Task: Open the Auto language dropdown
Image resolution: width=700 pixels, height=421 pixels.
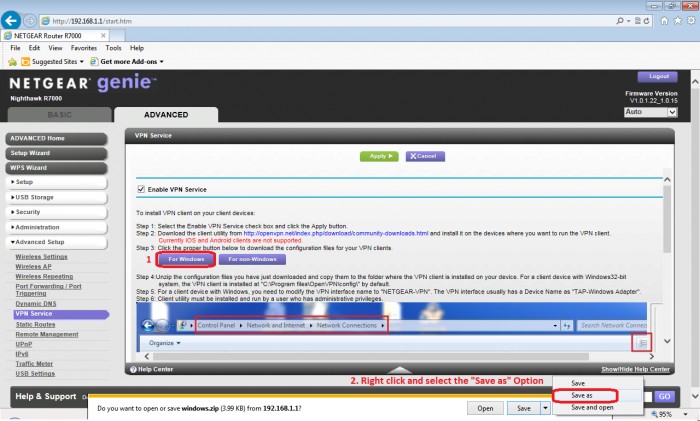Action: (x=650, y=112)
